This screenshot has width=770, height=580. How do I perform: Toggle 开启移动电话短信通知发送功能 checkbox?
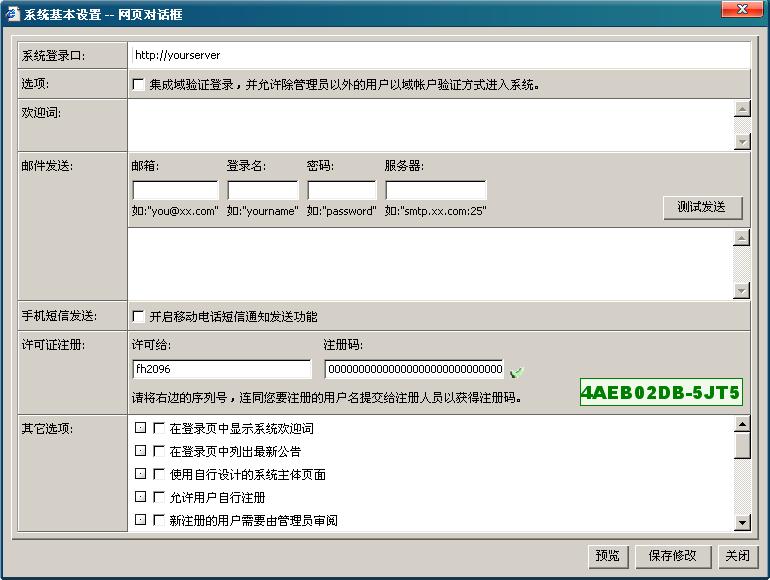pyautogui.click(x=139, y=317)
